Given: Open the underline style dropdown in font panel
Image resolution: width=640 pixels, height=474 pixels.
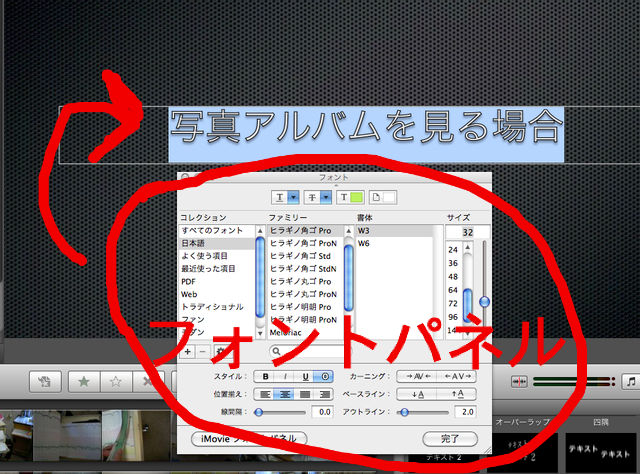Looking at the screenshot, I should (285, 198).
